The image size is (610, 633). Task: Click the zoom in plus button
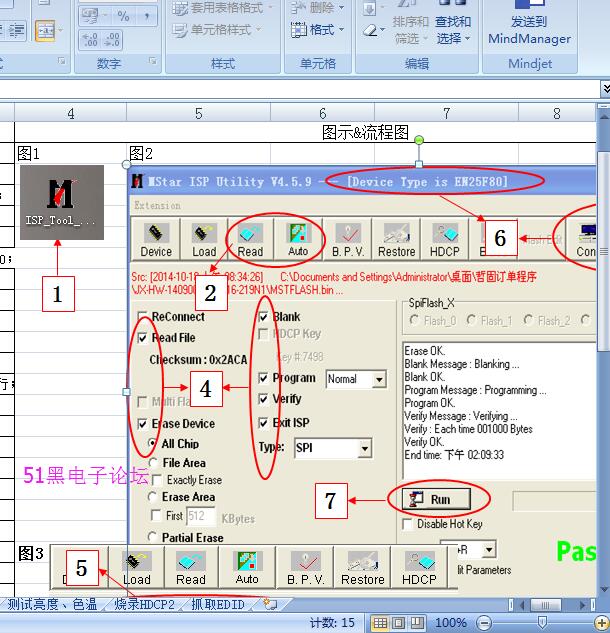[602, 623]
